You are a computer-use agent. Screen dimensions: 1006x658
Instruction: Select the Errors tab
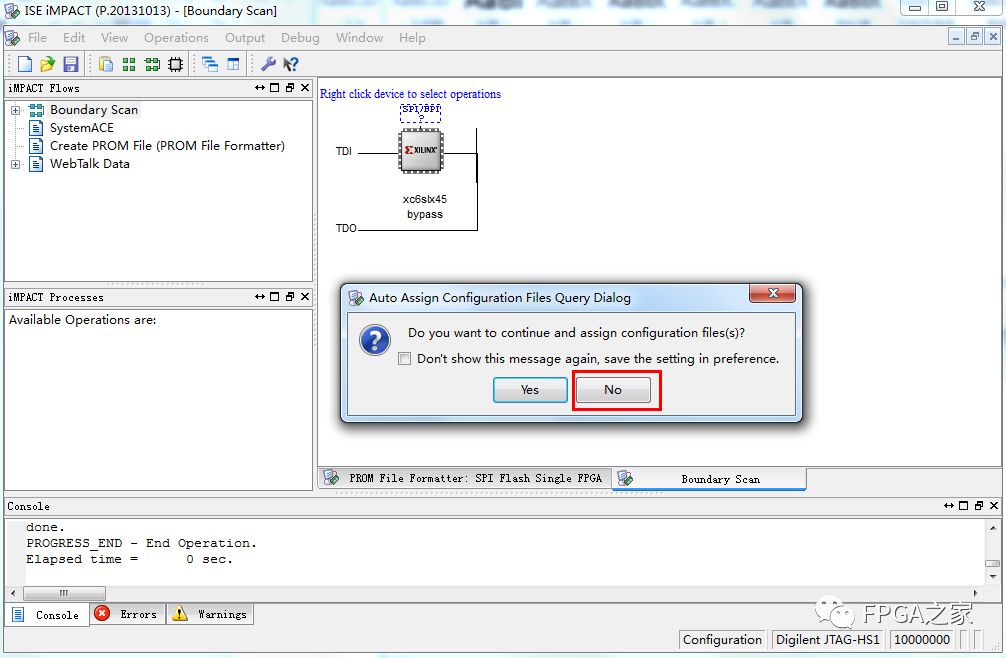point(128,614)
